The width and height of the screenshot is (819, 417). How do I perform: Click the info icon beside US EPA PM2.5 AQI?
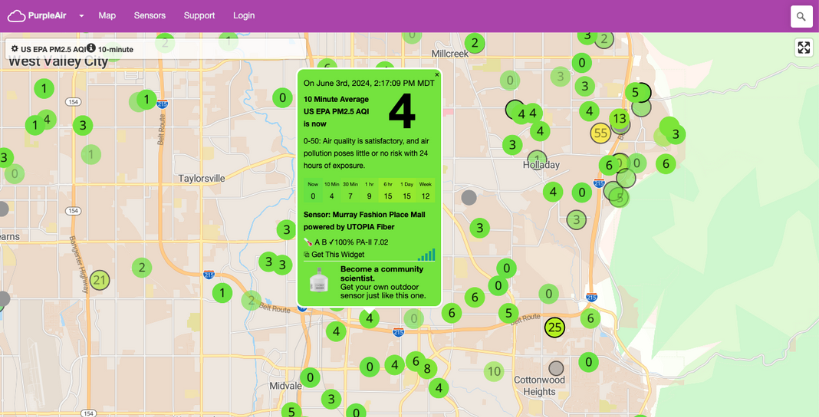coord(91,48)
